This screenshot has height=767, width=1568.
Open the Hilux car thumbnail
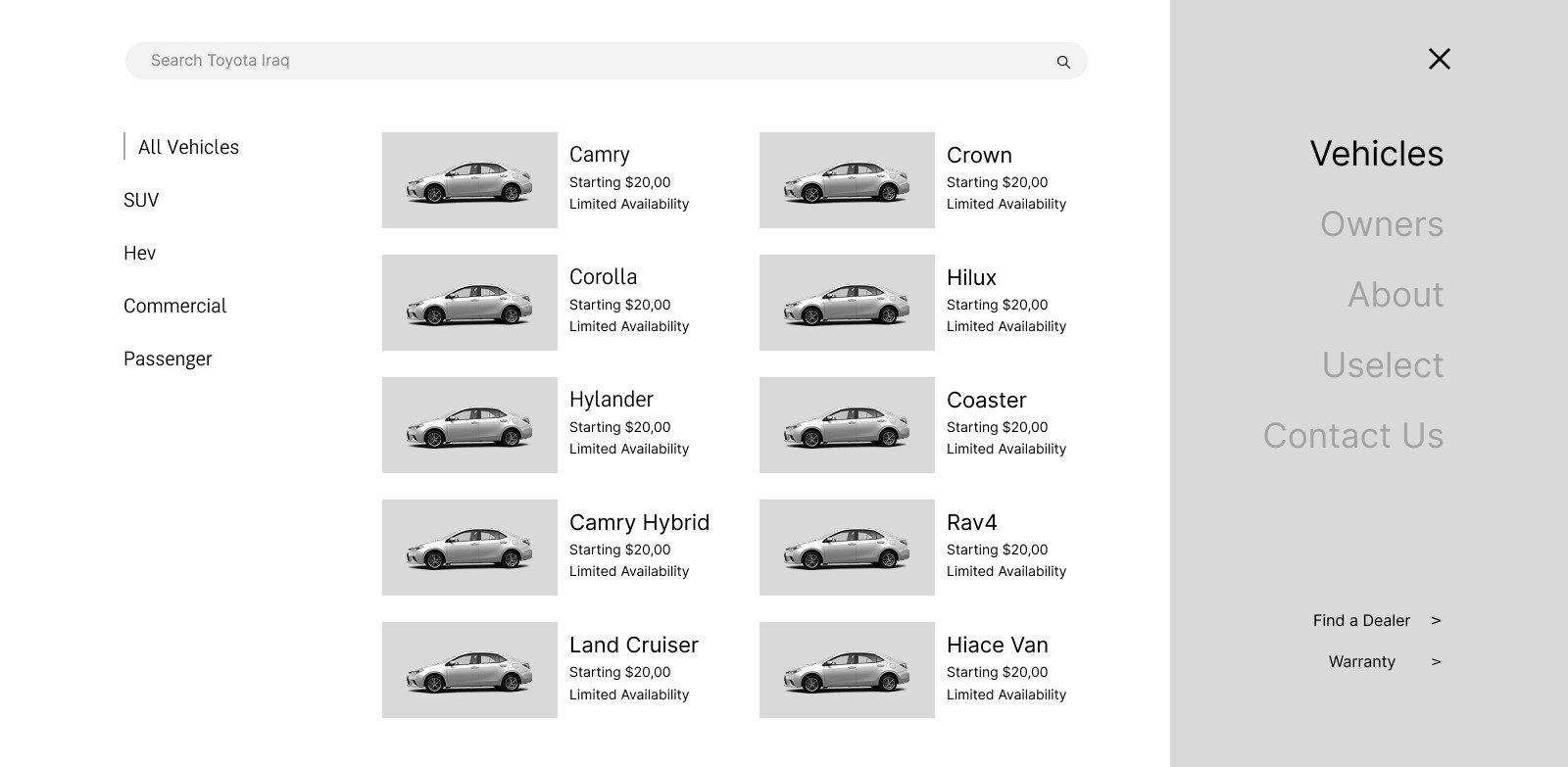pyautogui.click(x=847, y=303)
